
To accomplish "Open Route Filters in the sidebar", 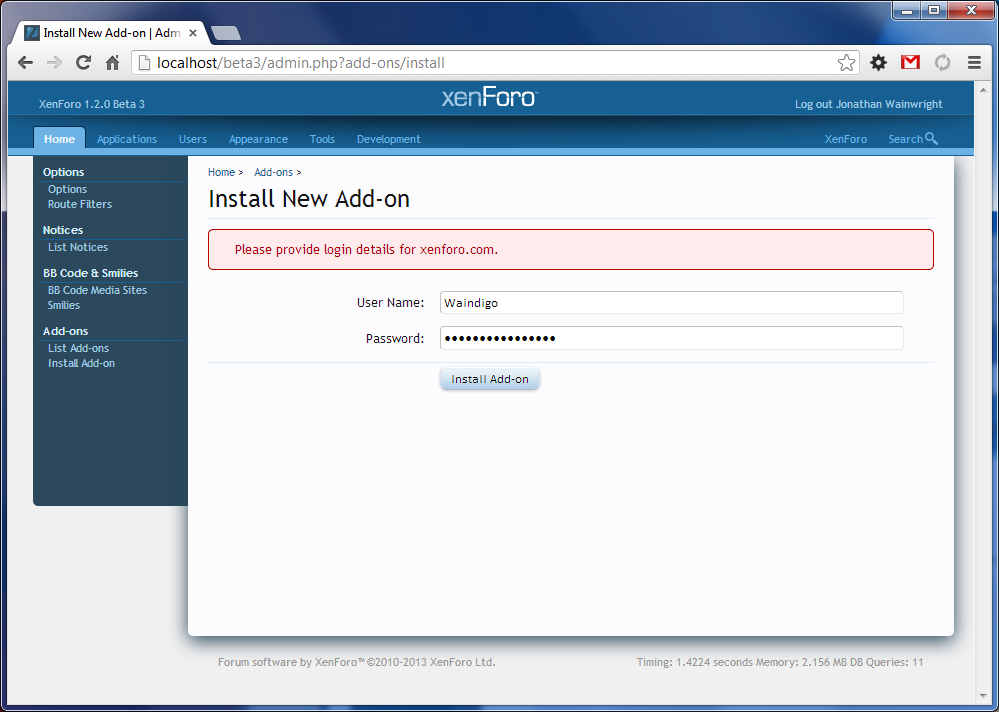I will [x=80, y=204].
